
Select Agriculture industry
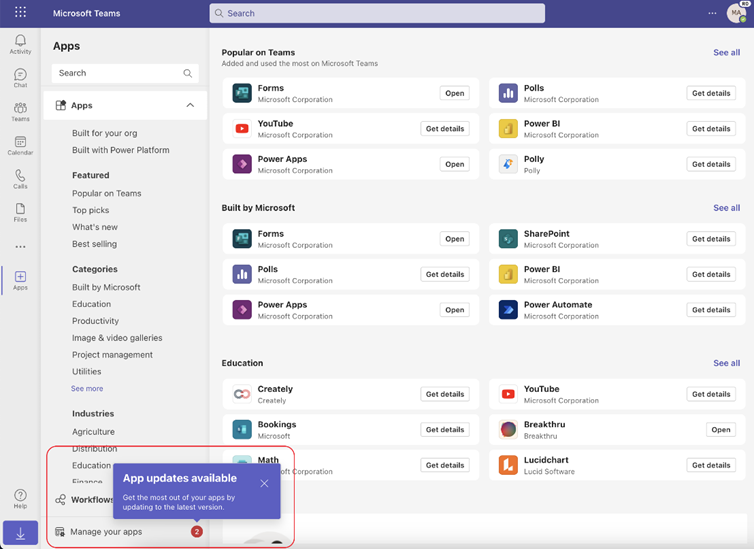pos(93,432)
